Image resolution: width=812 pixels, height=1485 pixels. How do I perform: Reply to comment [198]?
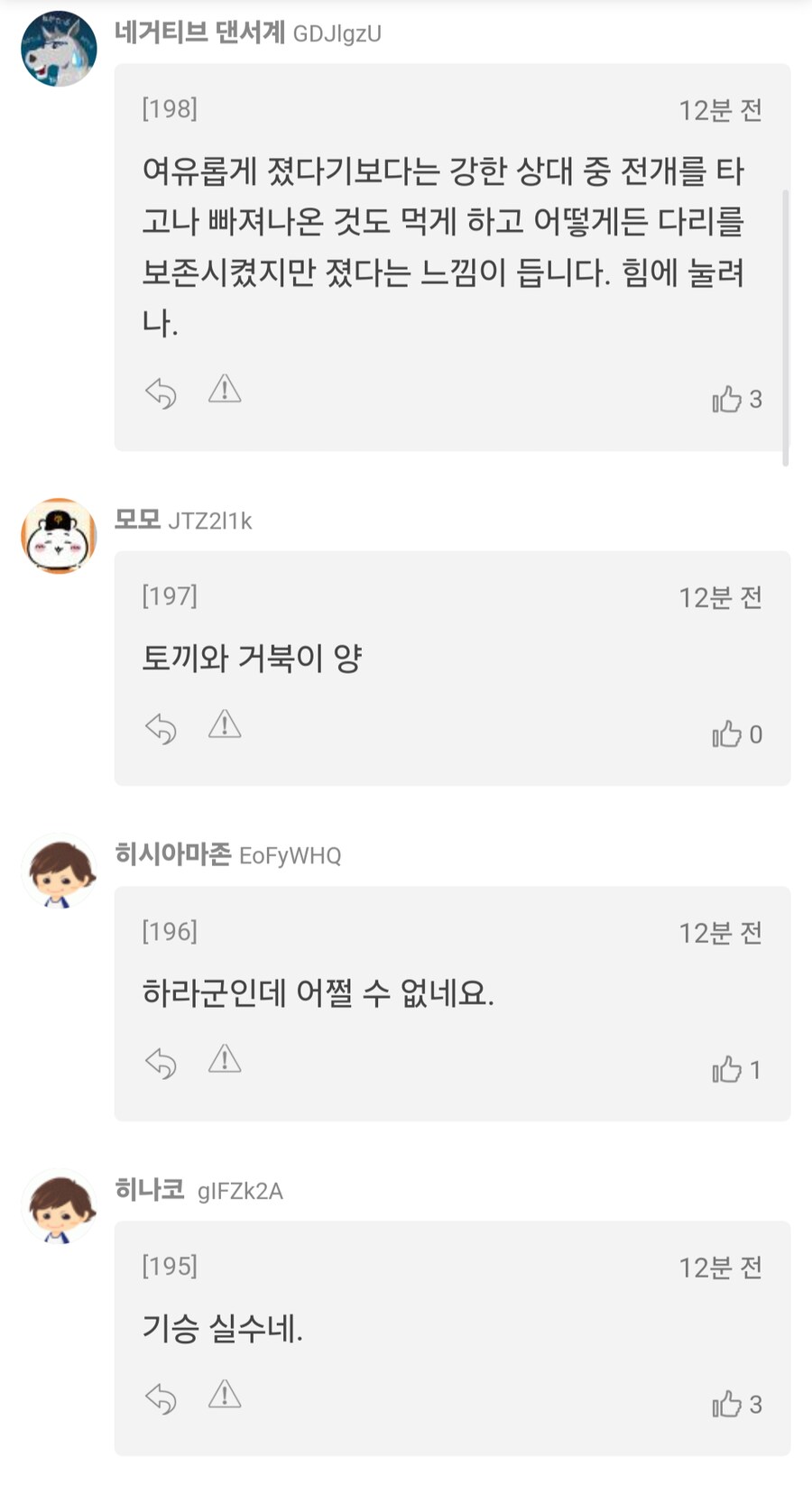(161, 393)
